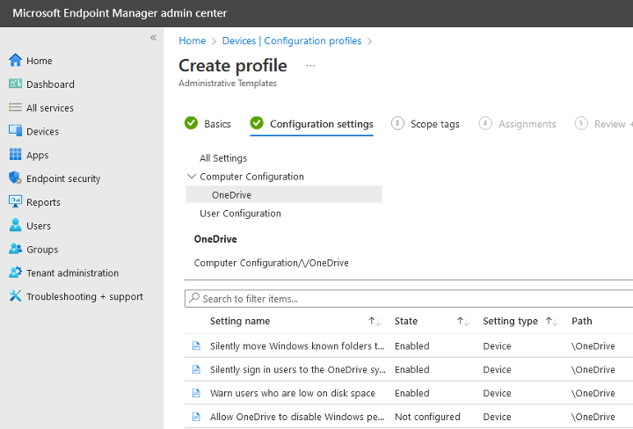This screenshot has width=633, height=429.
Task: Sort by Setting name using the arrows
Action: pos(374,321)
